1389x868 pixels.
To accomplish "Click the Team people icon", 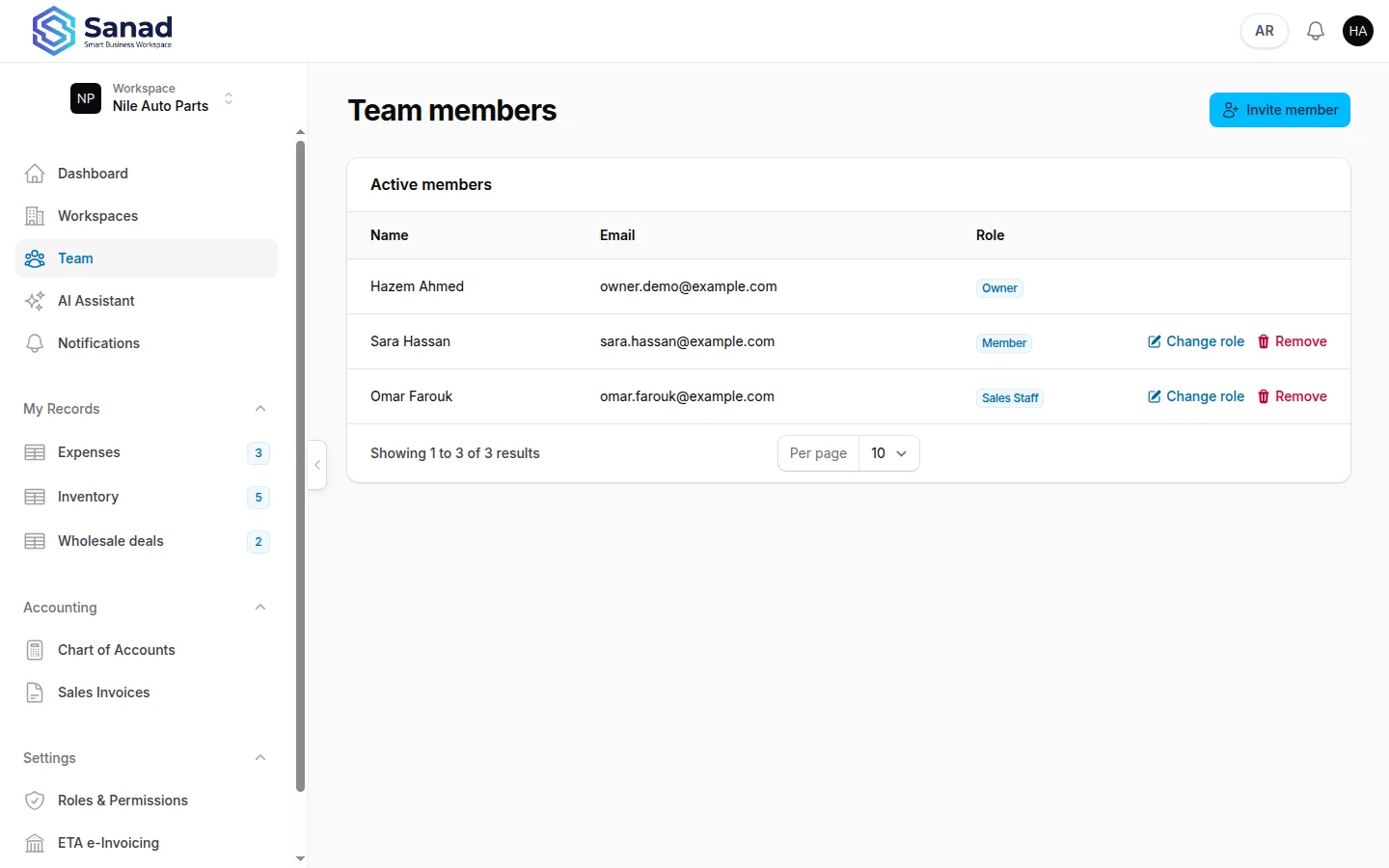I will (35, 258).
